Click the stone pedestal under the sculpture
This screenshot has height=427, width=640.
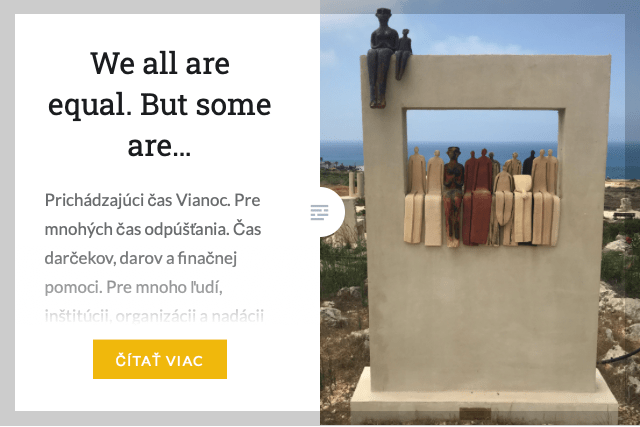(484, 396)
